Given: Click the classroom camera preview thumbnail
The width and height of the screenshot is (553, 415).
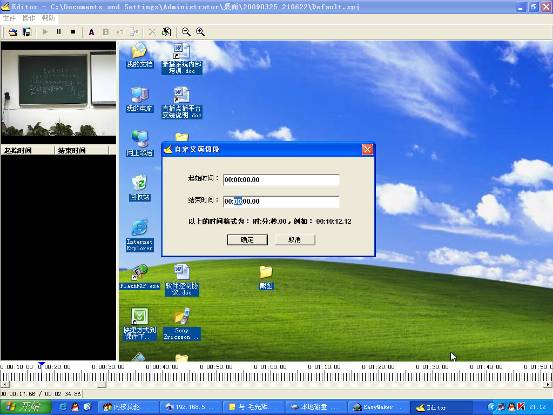Looking at the screenshot, I should [x=59, y=93].
